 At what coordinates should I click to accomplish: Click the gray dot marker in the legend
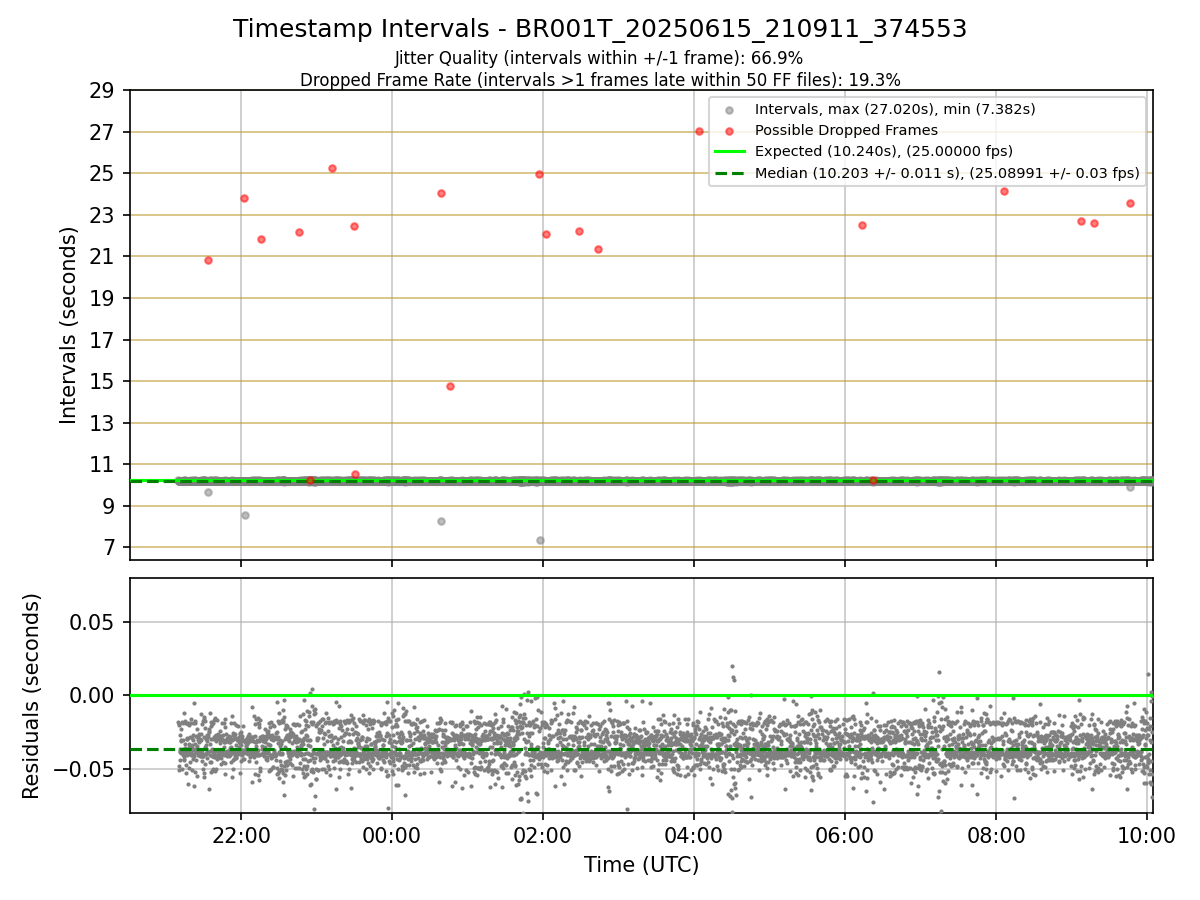pyautogui.click(x=730, y=110)
